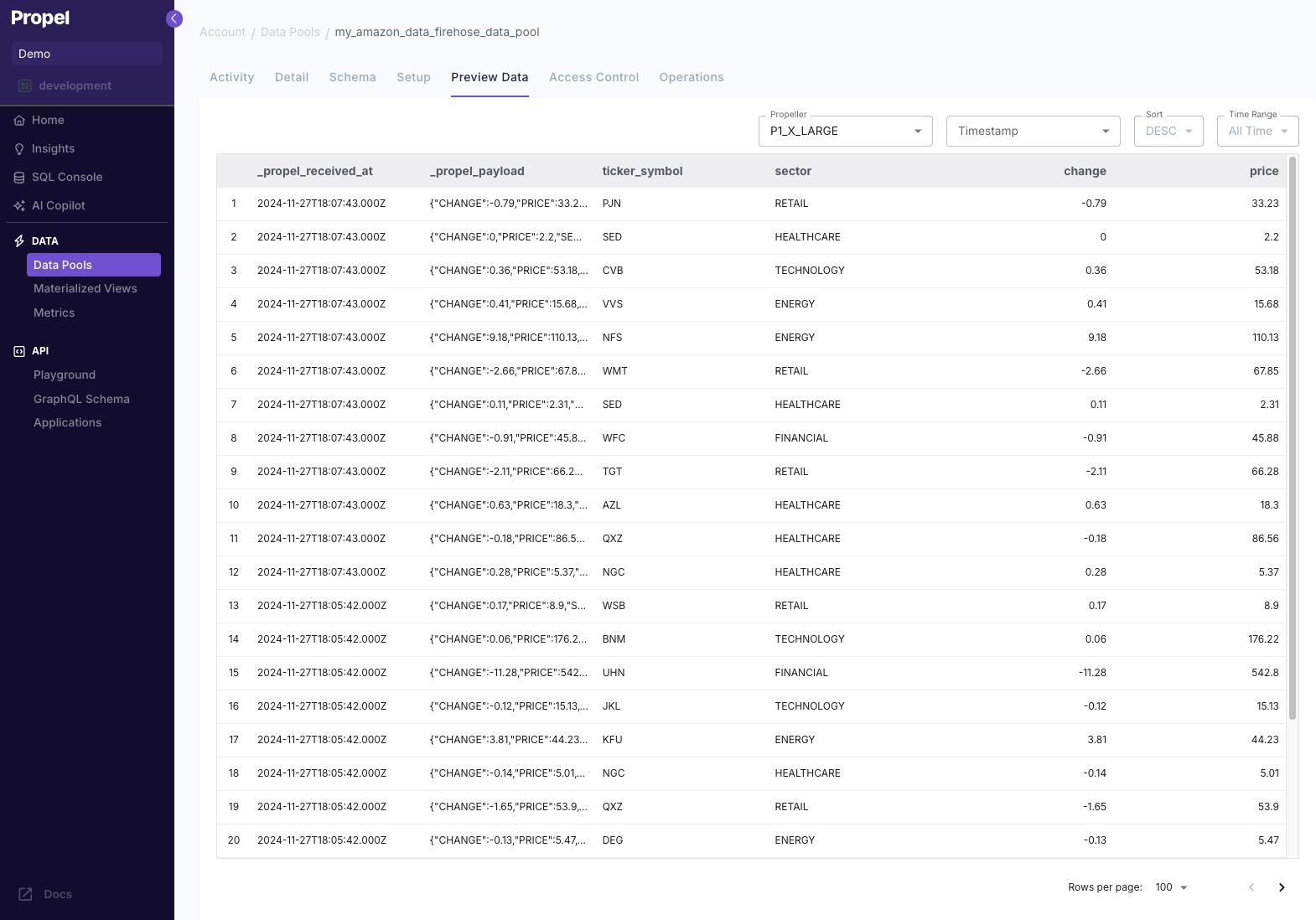This screenshot has height=920, width=1316.
Task: Open the Timestamp sort column dropdown
Action: point(1034,131)
